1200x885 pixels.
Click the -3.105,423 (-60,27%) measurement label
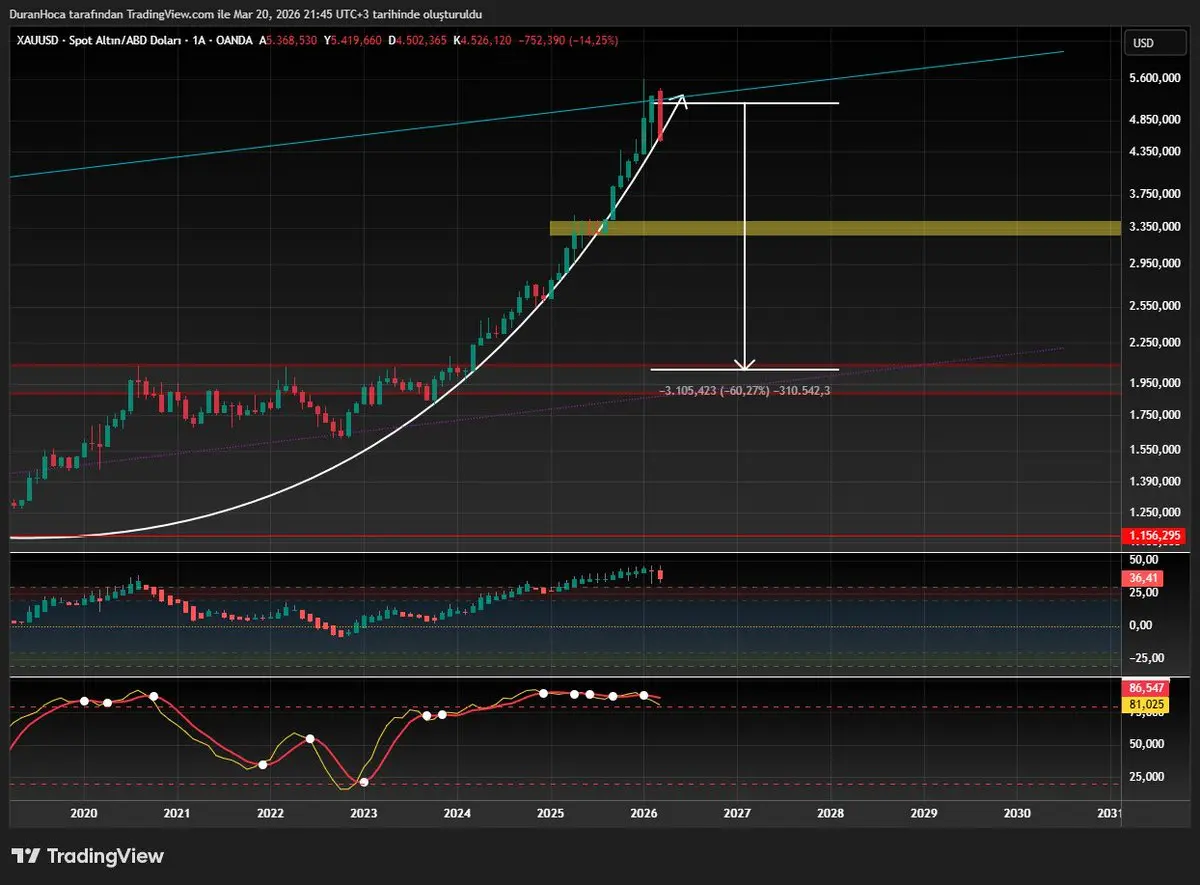[x=745, y=391]
